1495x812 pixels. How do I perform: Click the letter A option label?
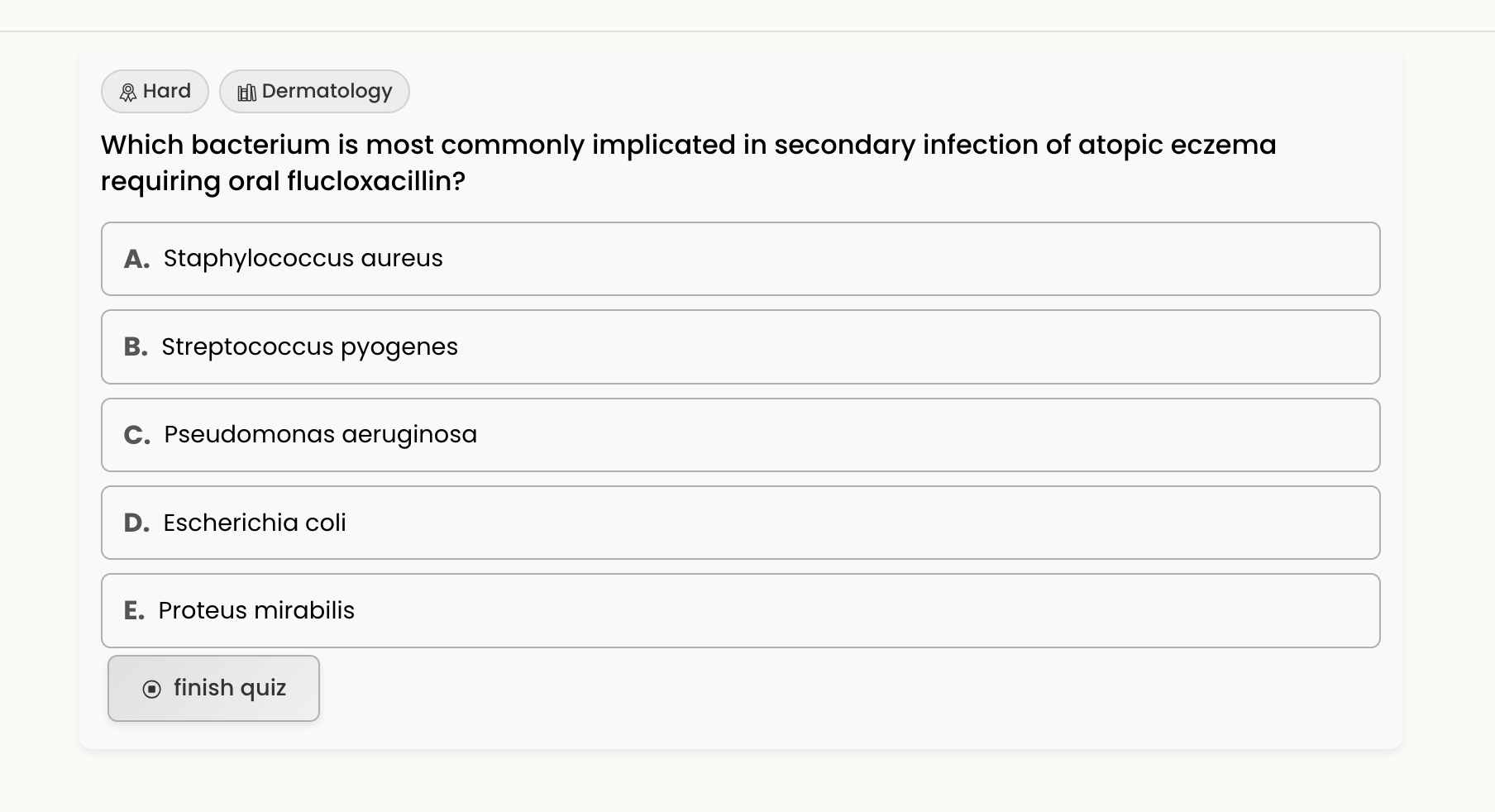tap(136, 260)
